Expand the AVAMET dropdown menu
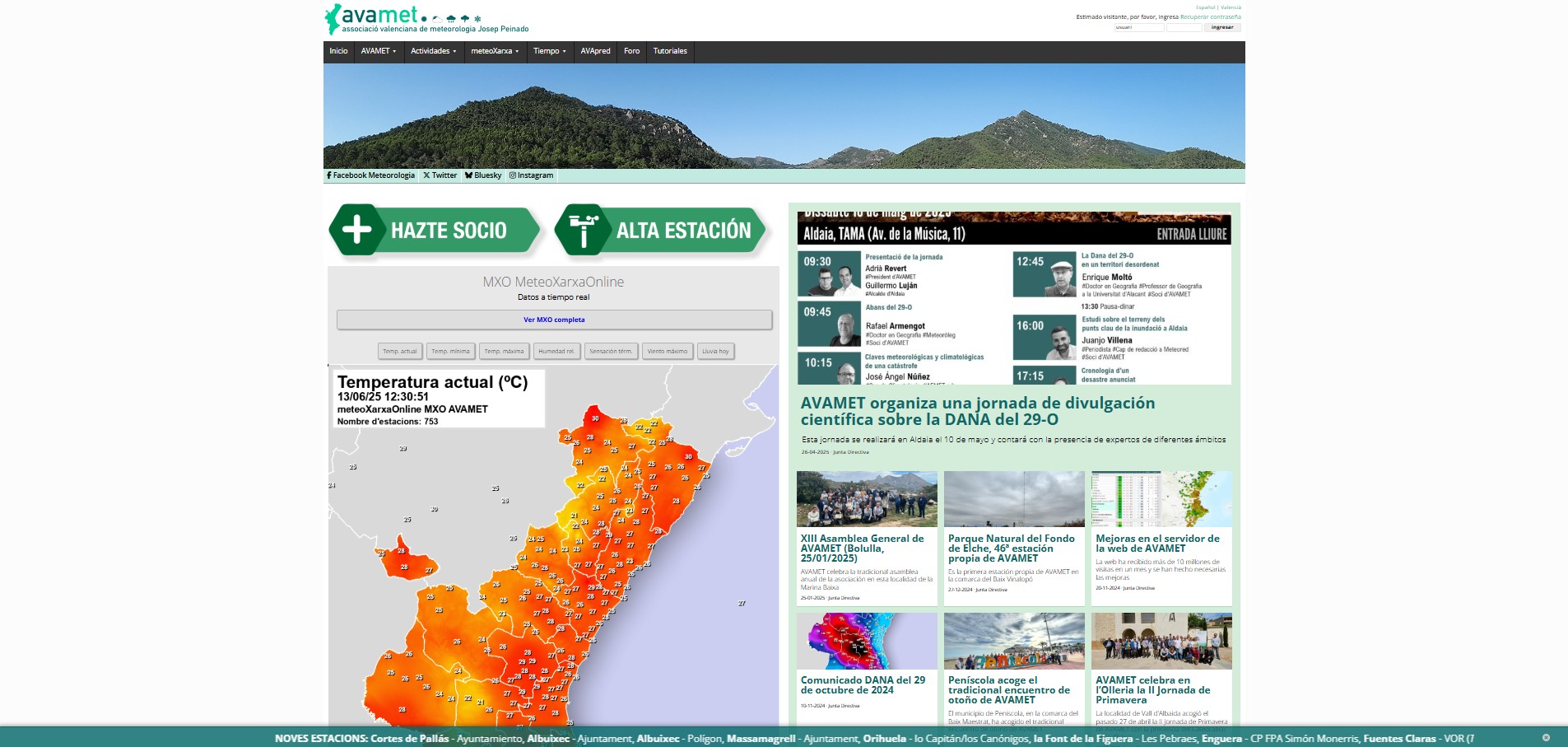The height and width of the screenshot is (747, 1568). click(378, 51)
